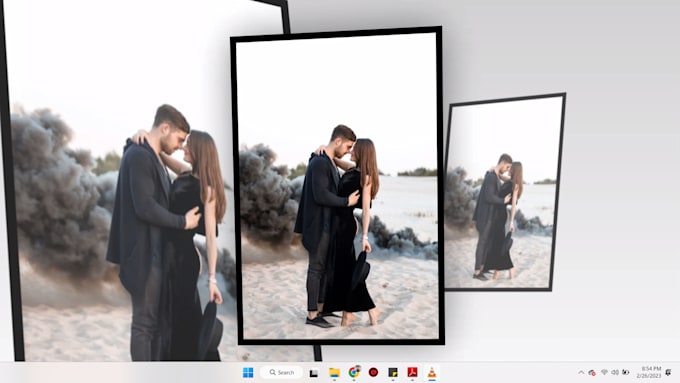Viewport: 680px width, 383px height.
Task: Show hidden system tray icons
Action: tap(581, 372)
